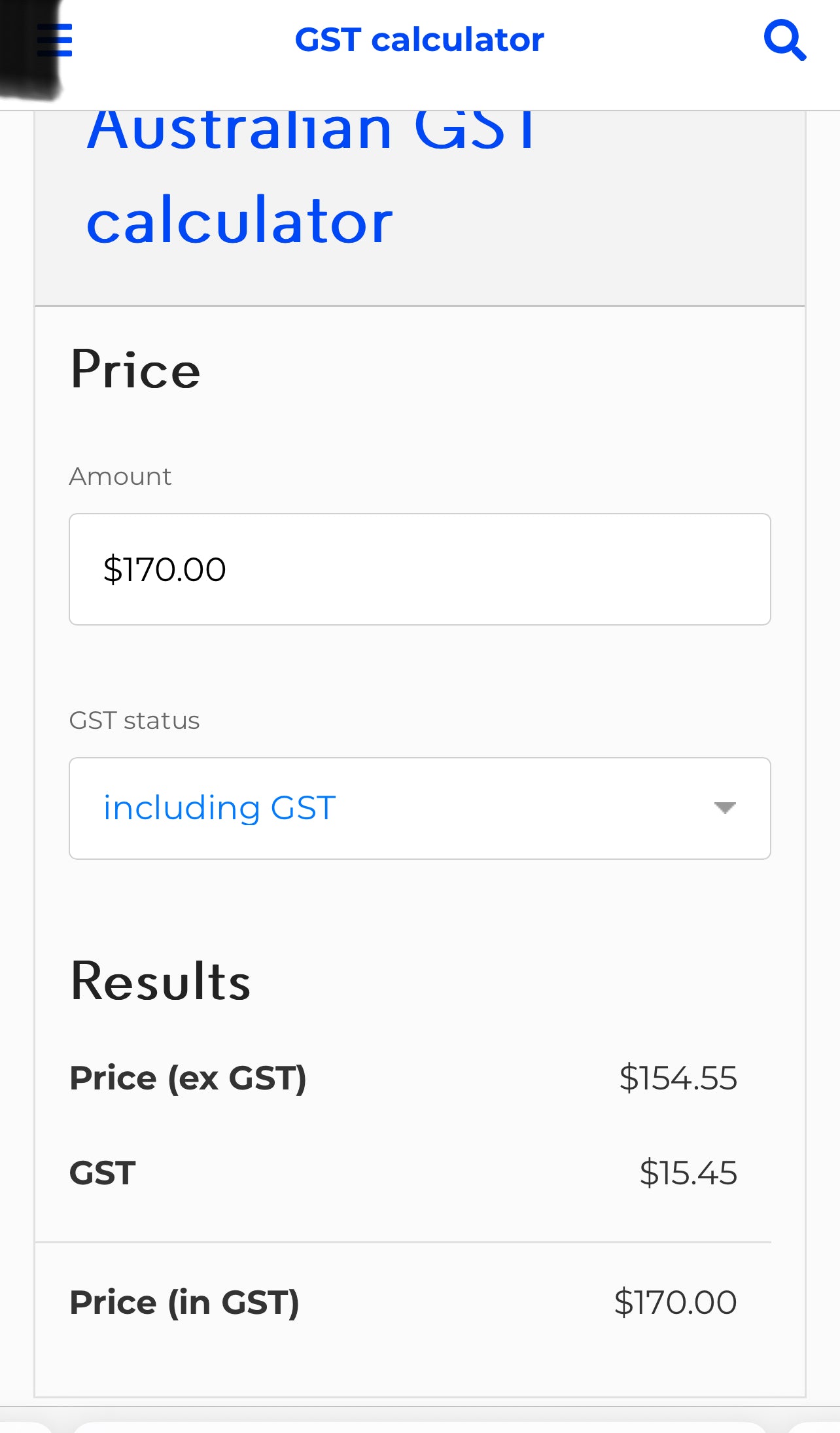Screen dimensions: 840x1433
Task: Select the $170.00 in GST result value
Action: click(x=676, y=1302)
